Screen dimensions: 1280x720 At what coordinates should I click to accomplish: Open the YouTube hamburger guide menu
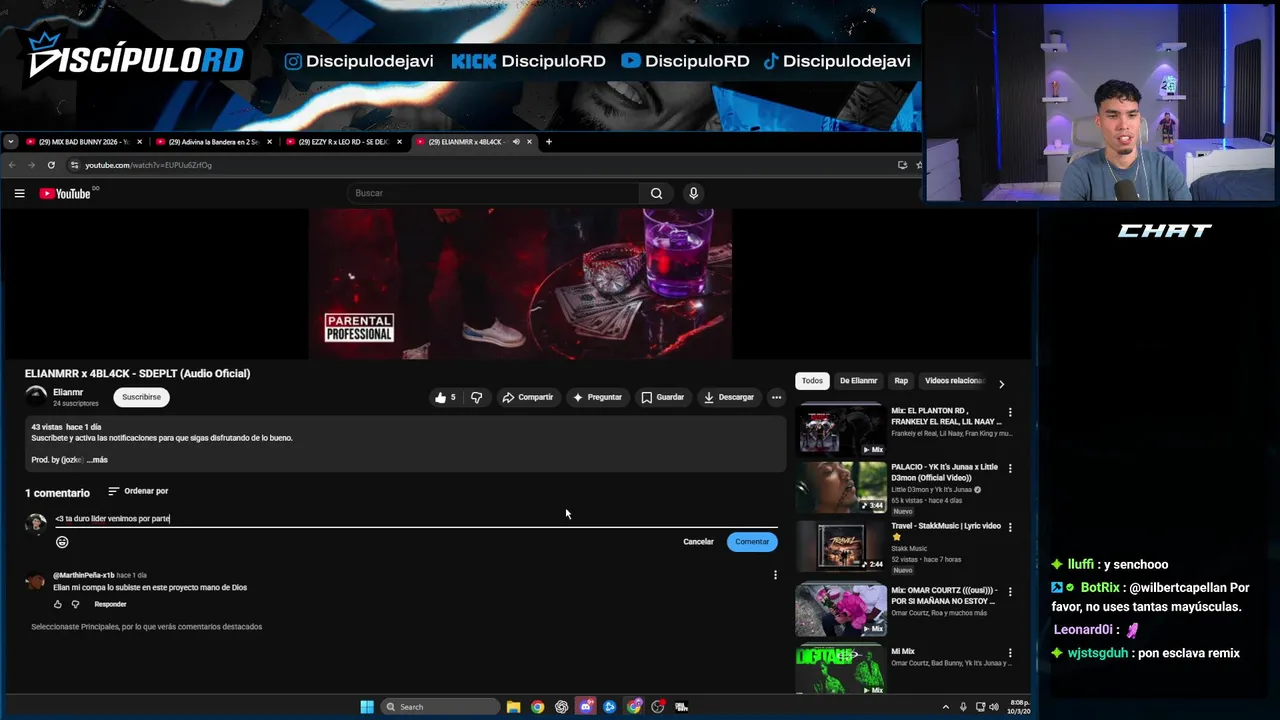(19, 193)
